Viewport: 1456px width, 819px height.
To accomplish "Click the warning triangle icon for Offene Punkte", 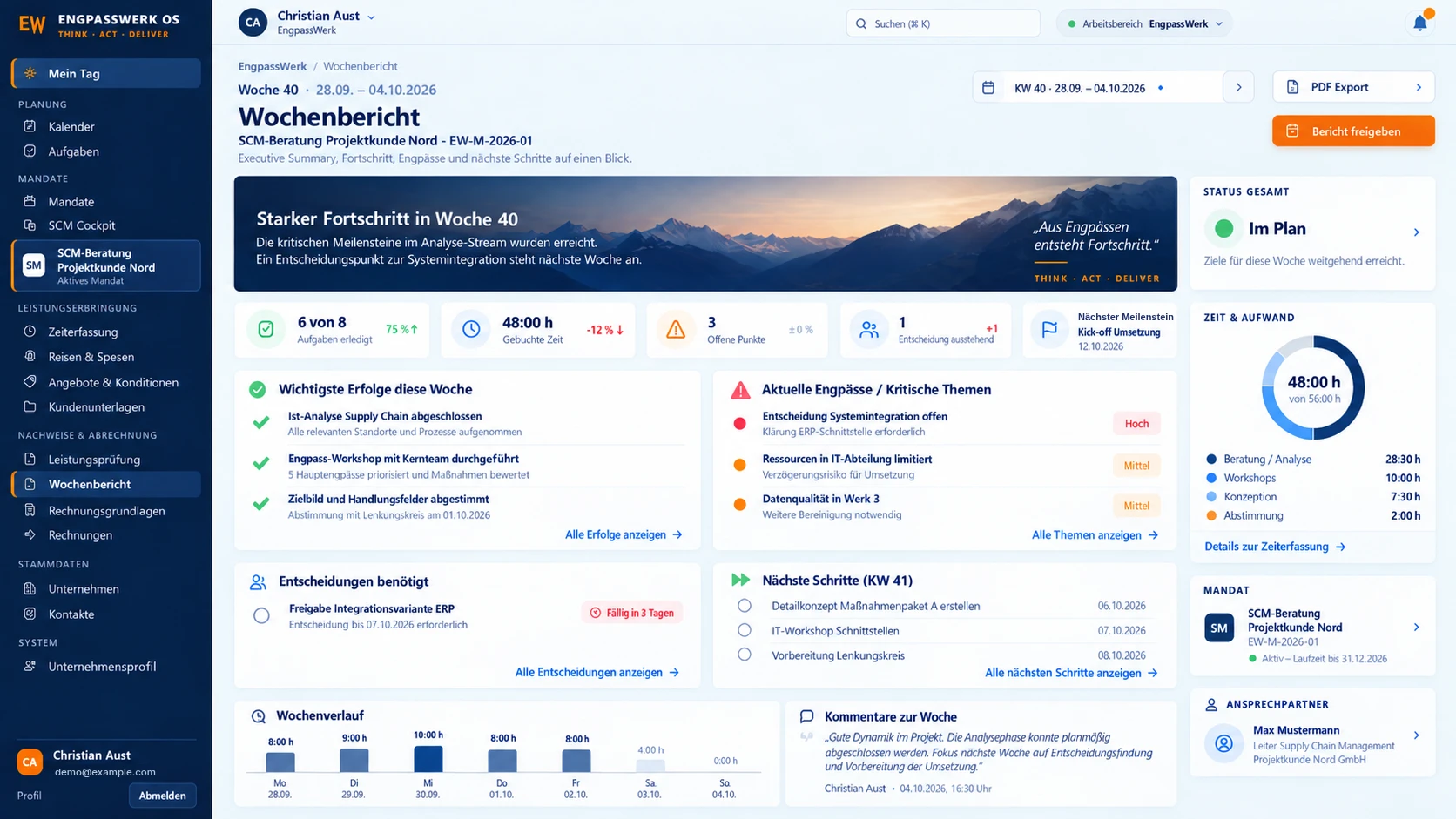I will pos(676,330).
